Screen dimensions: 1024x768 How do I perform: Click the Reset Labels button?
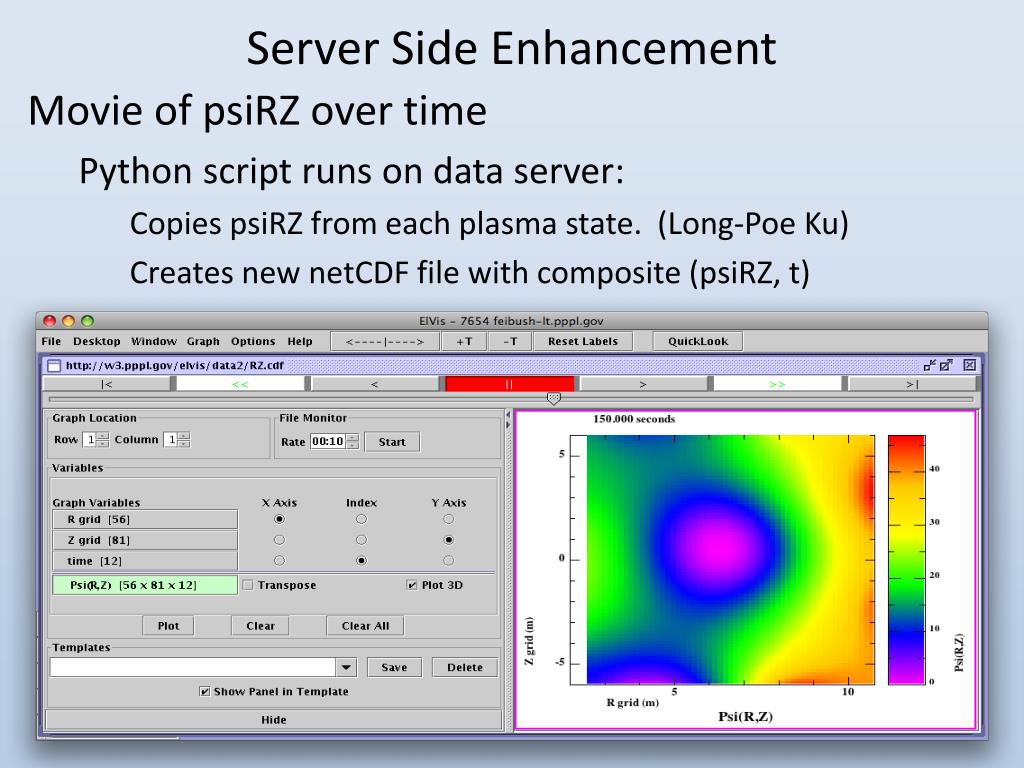pyautogui.click(x=583, y=341)
